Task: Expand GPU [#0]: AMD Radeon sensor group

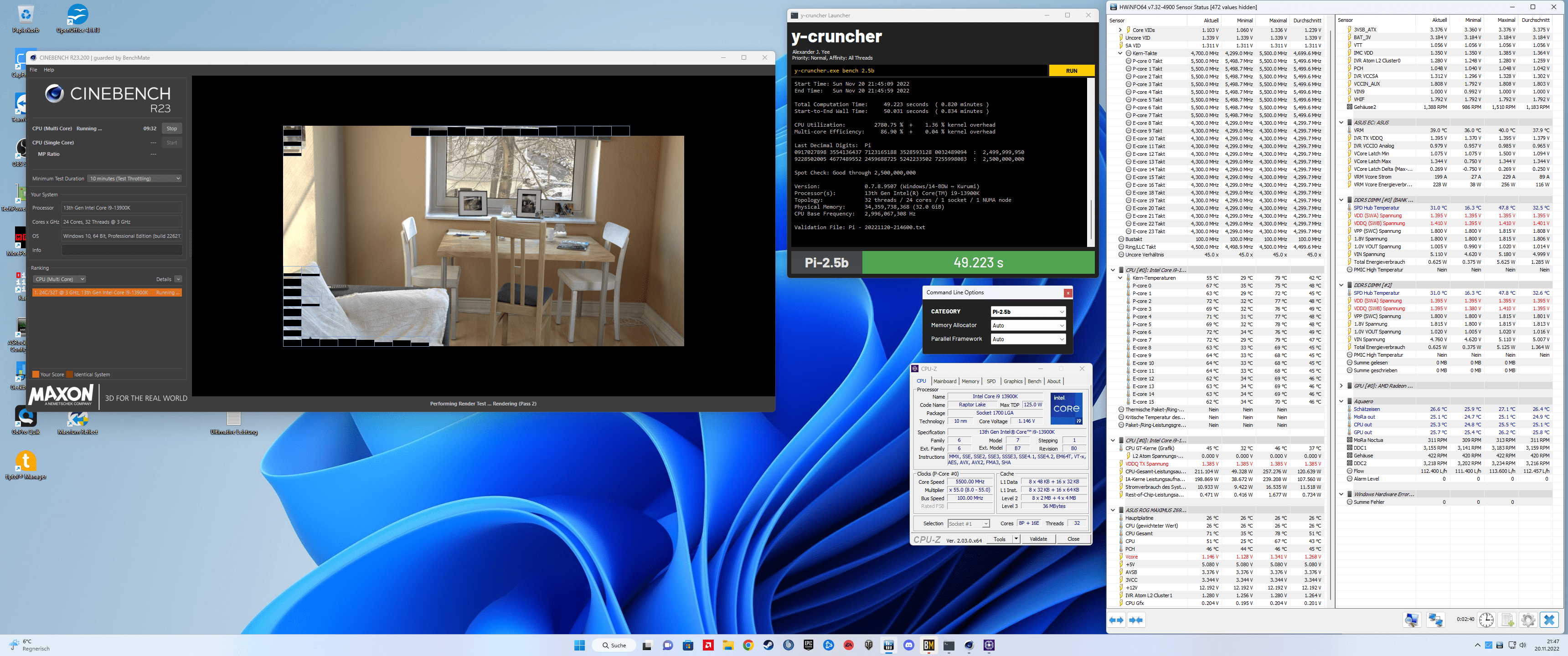Action: click(1341, 386)
